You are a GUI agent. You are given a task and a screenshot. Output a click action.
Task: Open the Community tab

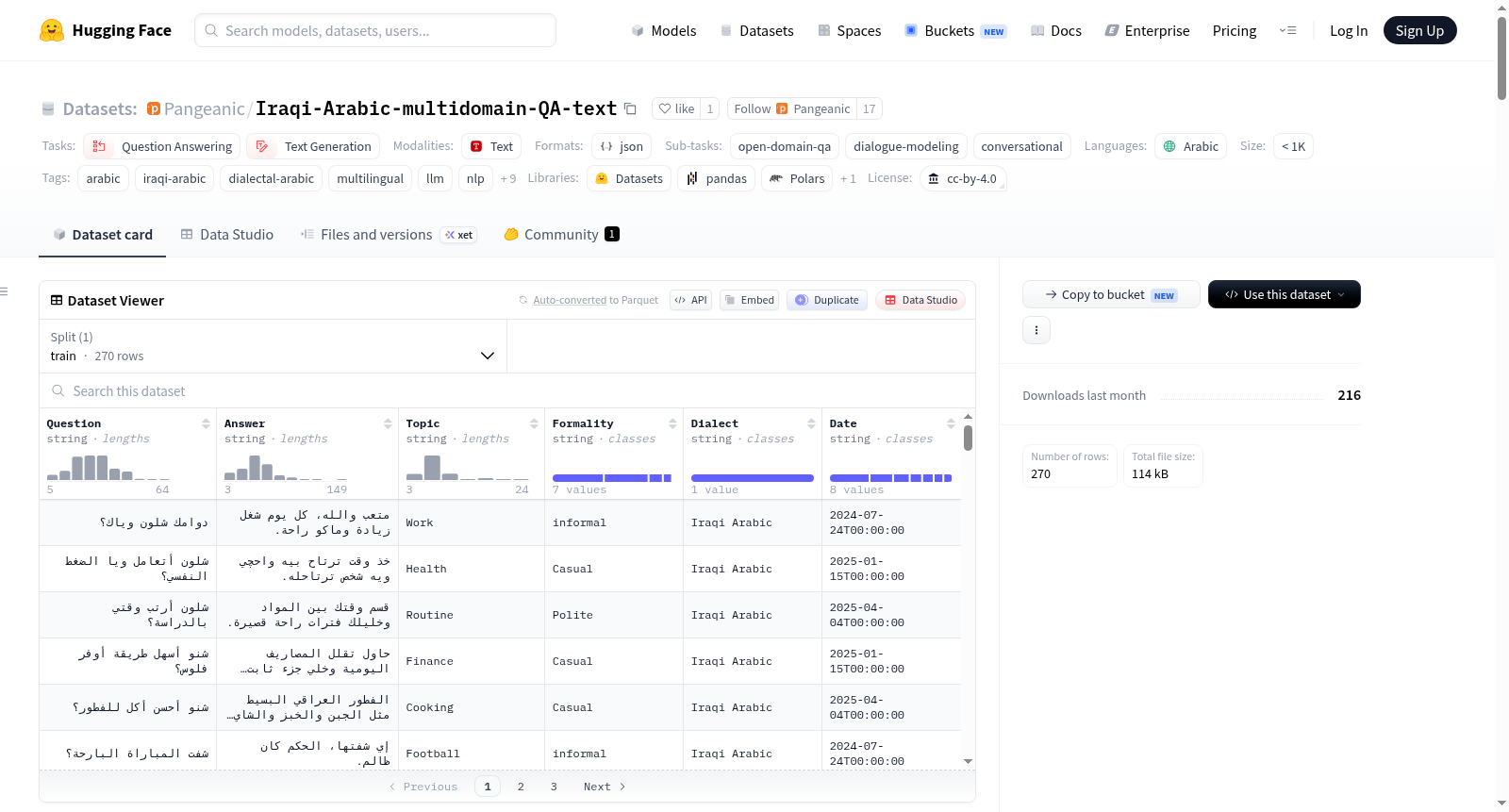pos(561,235)
